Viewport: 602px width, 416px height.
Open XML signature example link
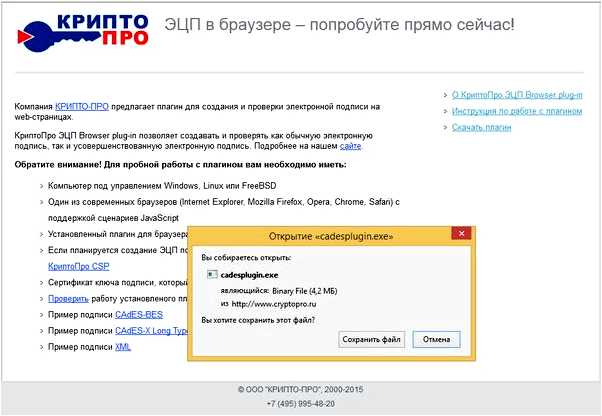point(123,347)
